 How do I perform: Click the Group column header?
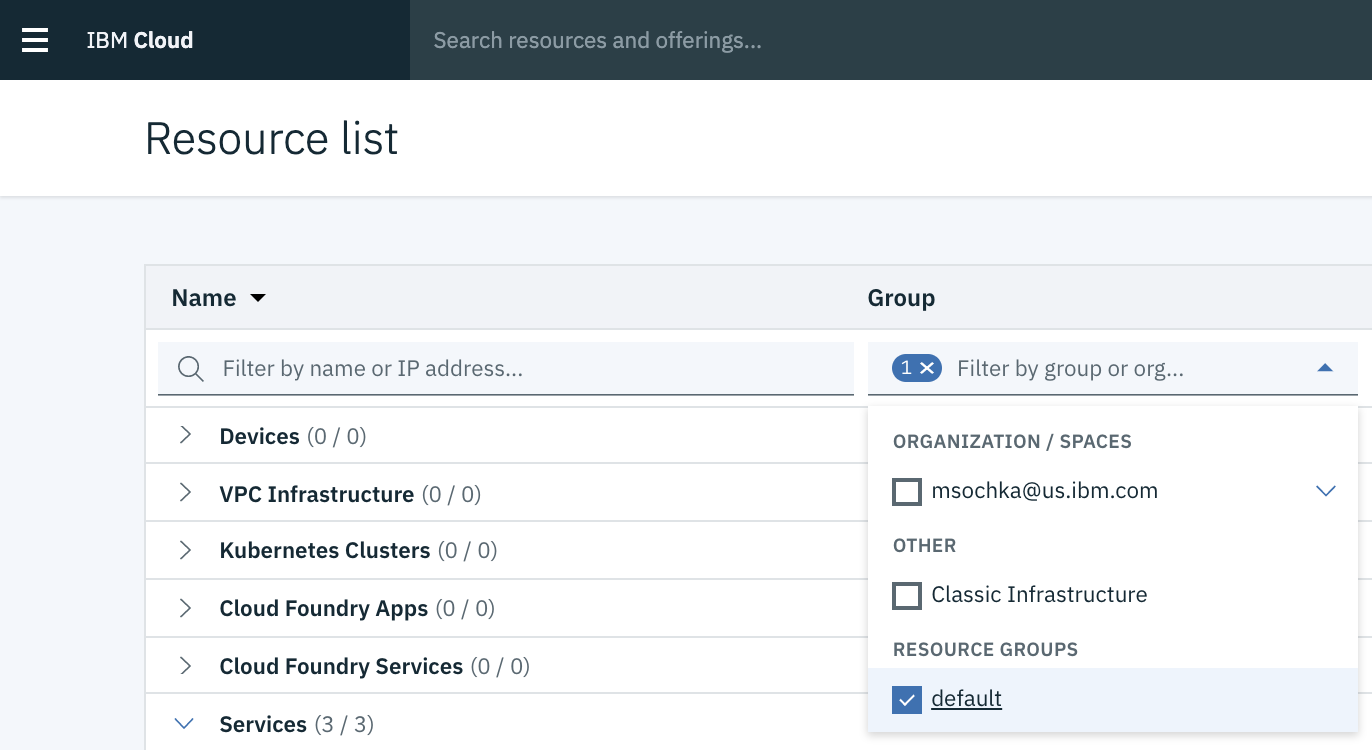tap(901, 298)
